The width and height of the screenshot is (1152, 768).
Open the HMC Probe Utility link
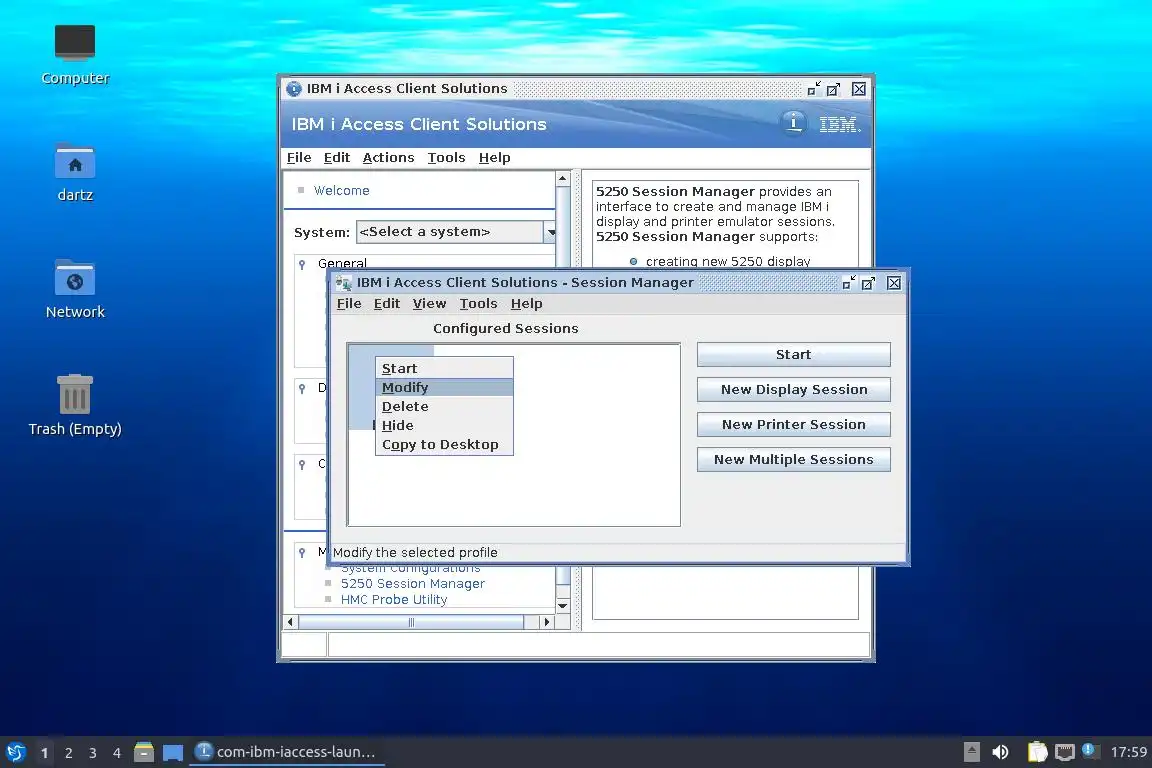pos(394,600)
